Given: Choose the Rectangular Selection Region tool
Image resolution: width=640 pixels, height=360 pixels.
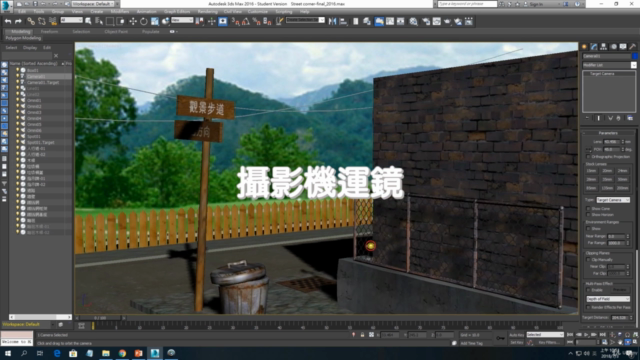Looking at the screenshot, I should pyautogui.click(x=110, y=21).
